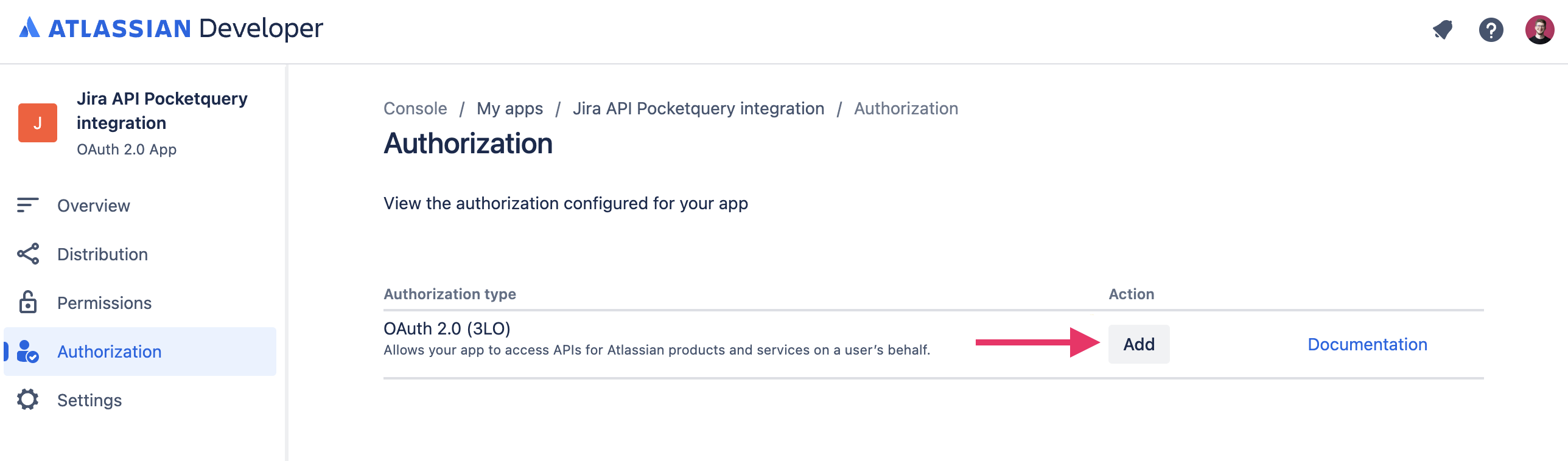Viewport: 1568px width, 461px height.
Task: Click the Atlassian Developer logo
Action: tap(170, 28)
